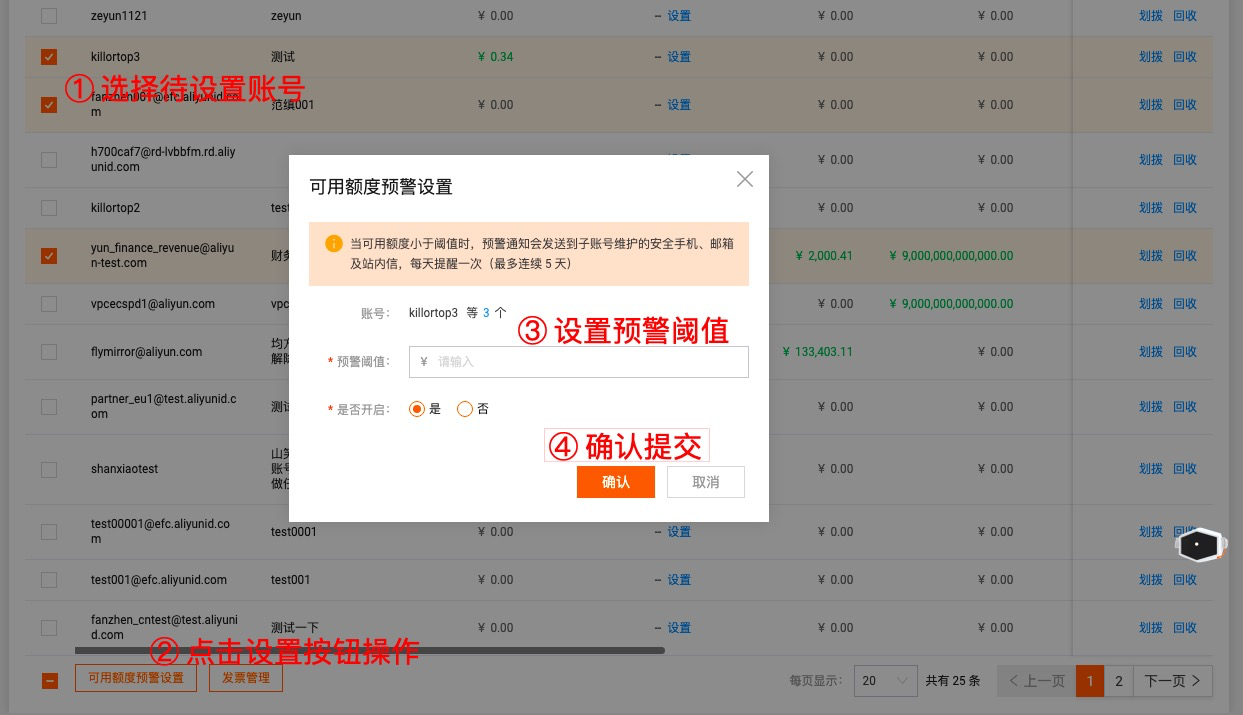Check the shanxiaotest row checkbox
Viewport: 1243px width, 715px height.
tap(49, 469)
